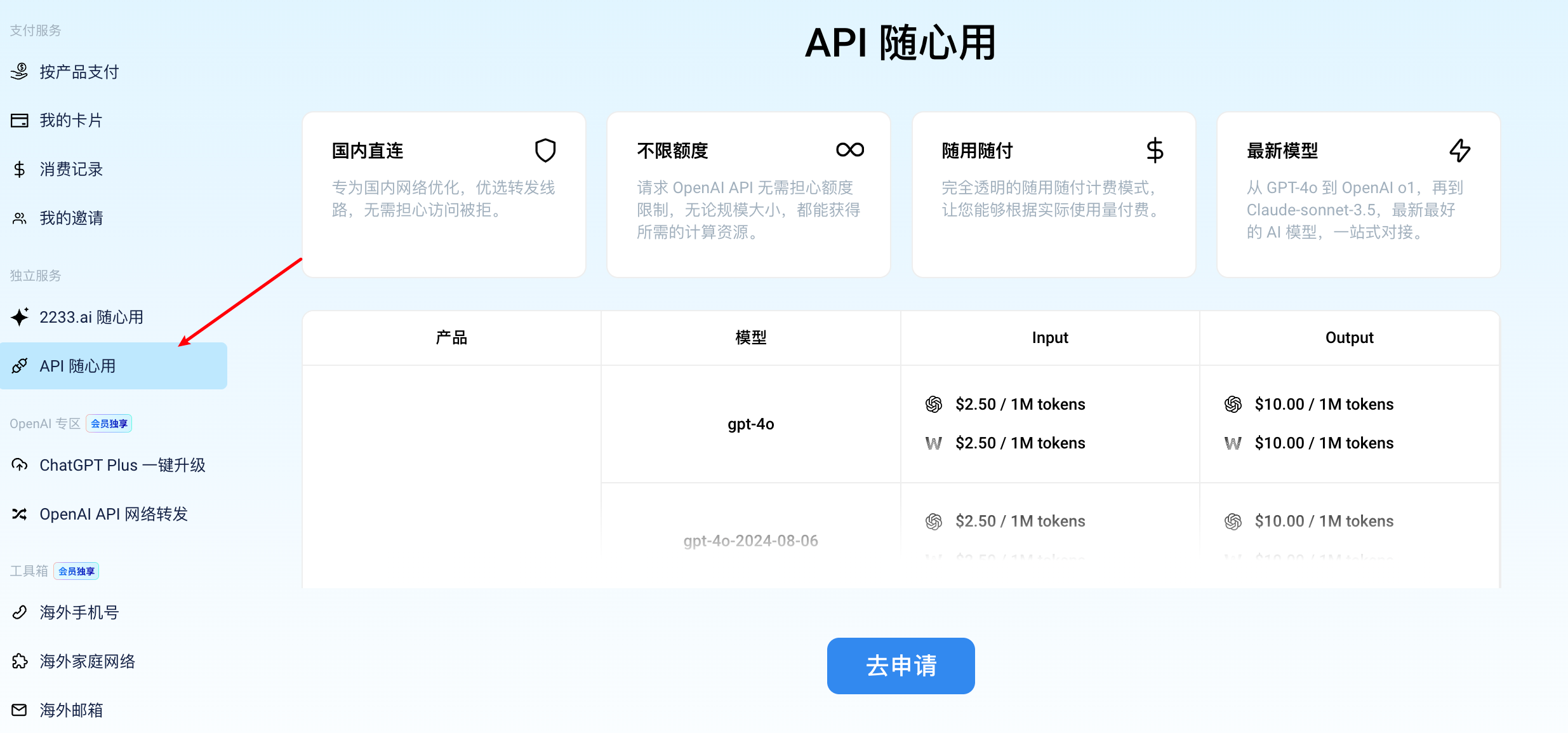Viewport: 1568px width, 733px height.
Task: Click the envelope icon beside 海外邮箱
Action: 19,710
